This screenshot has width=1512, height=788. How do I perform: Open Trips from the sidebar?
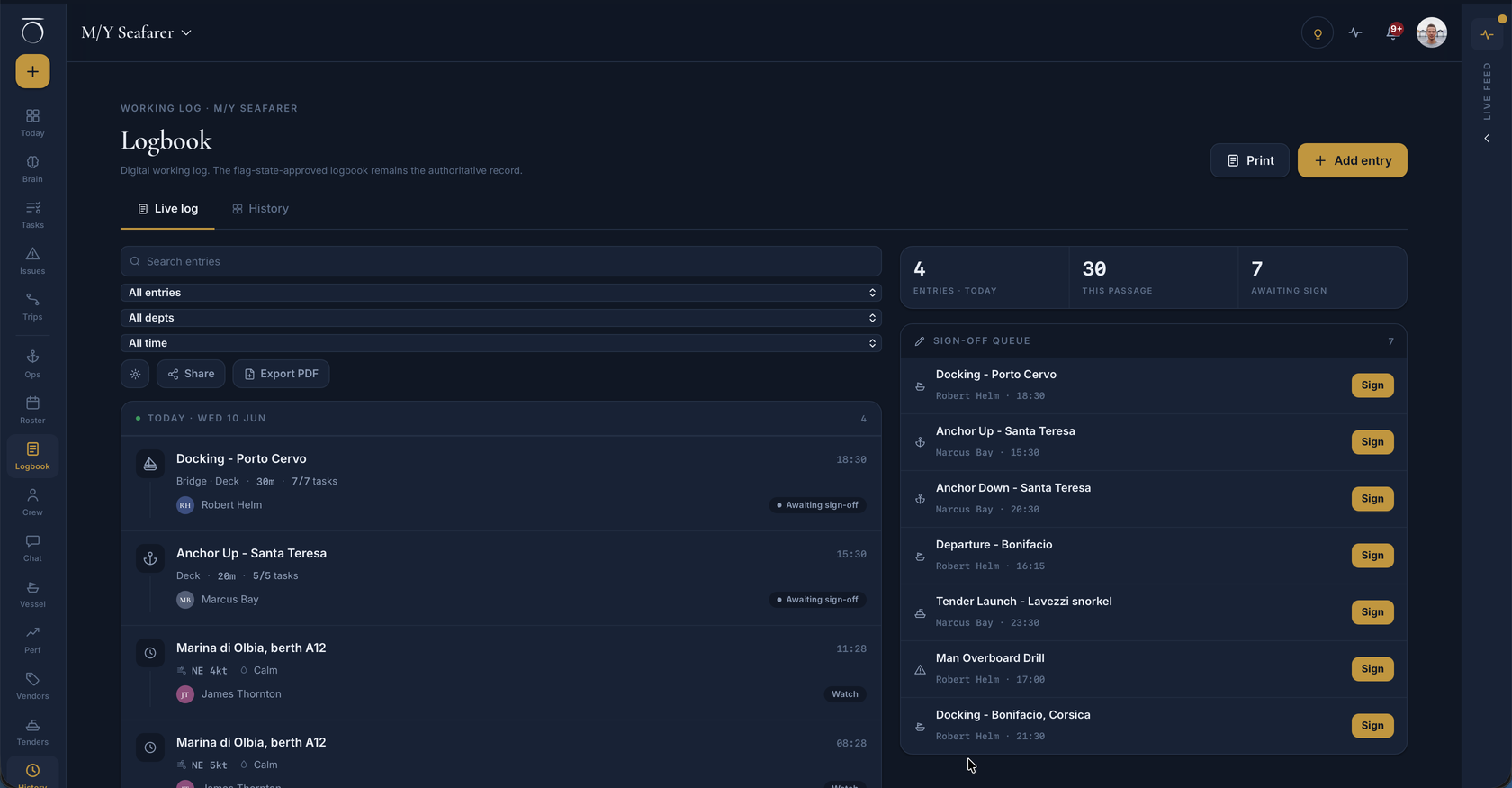coord(32,306)
